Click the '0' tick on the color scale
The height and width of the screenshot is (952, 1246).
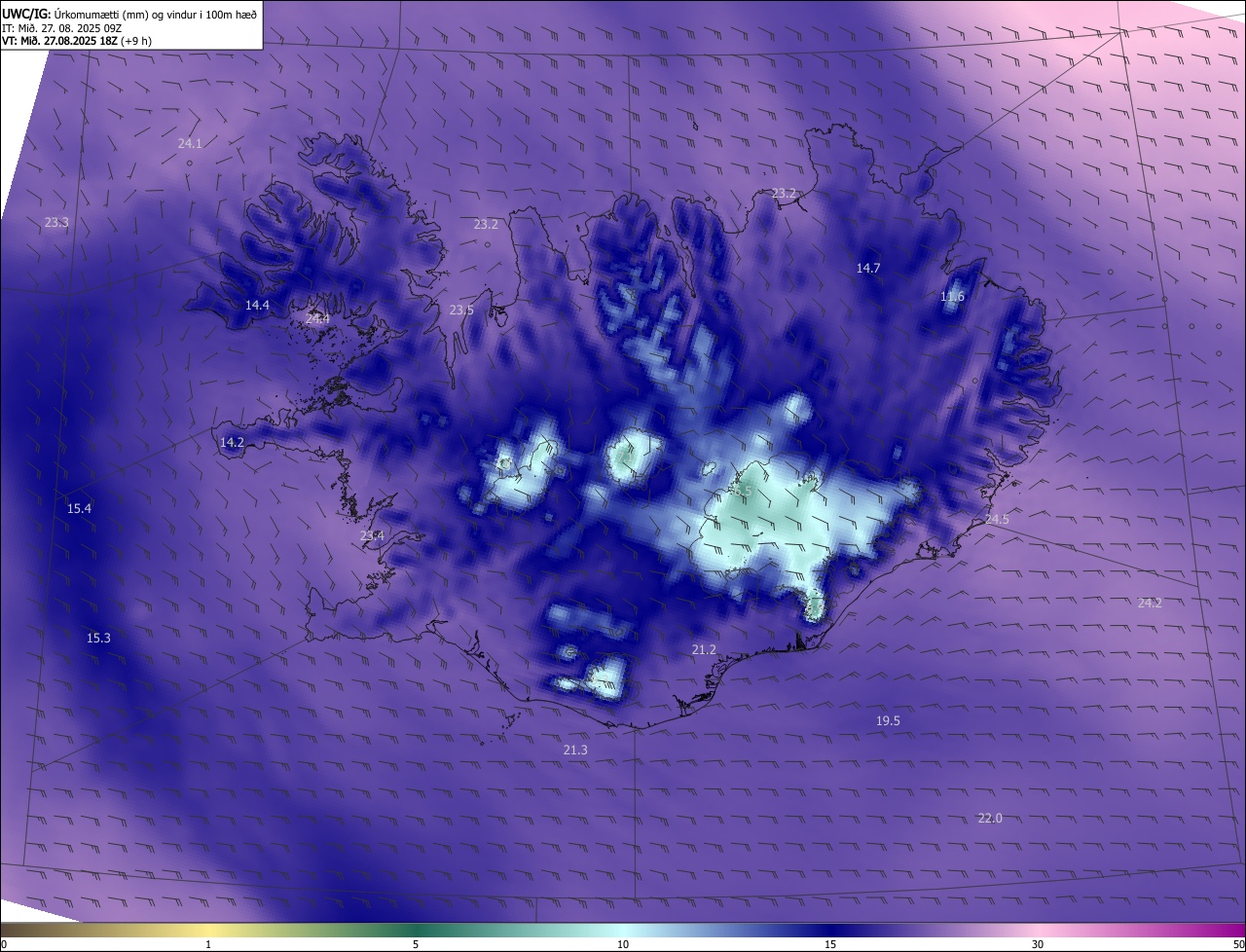pyautogui.click(x=4, y=944)
